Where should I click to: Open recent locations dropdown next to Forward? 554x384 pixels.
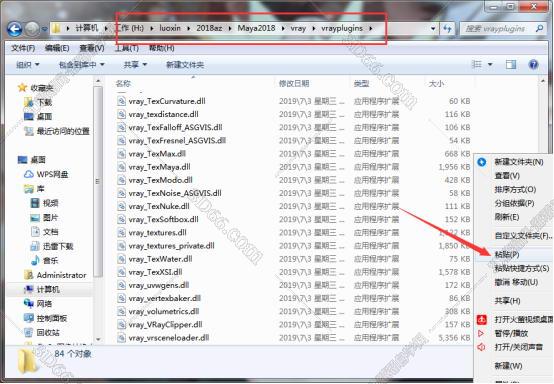pos(44,29)
